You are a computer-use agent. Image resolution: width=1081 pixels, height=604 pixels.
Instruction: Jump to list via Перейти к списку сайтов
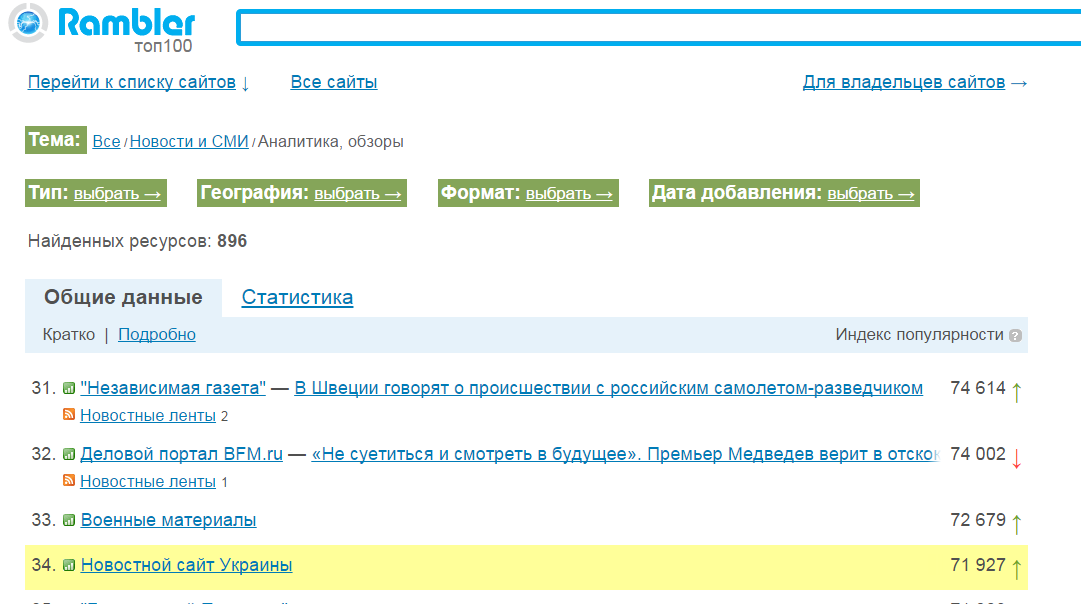pos(131,82)
